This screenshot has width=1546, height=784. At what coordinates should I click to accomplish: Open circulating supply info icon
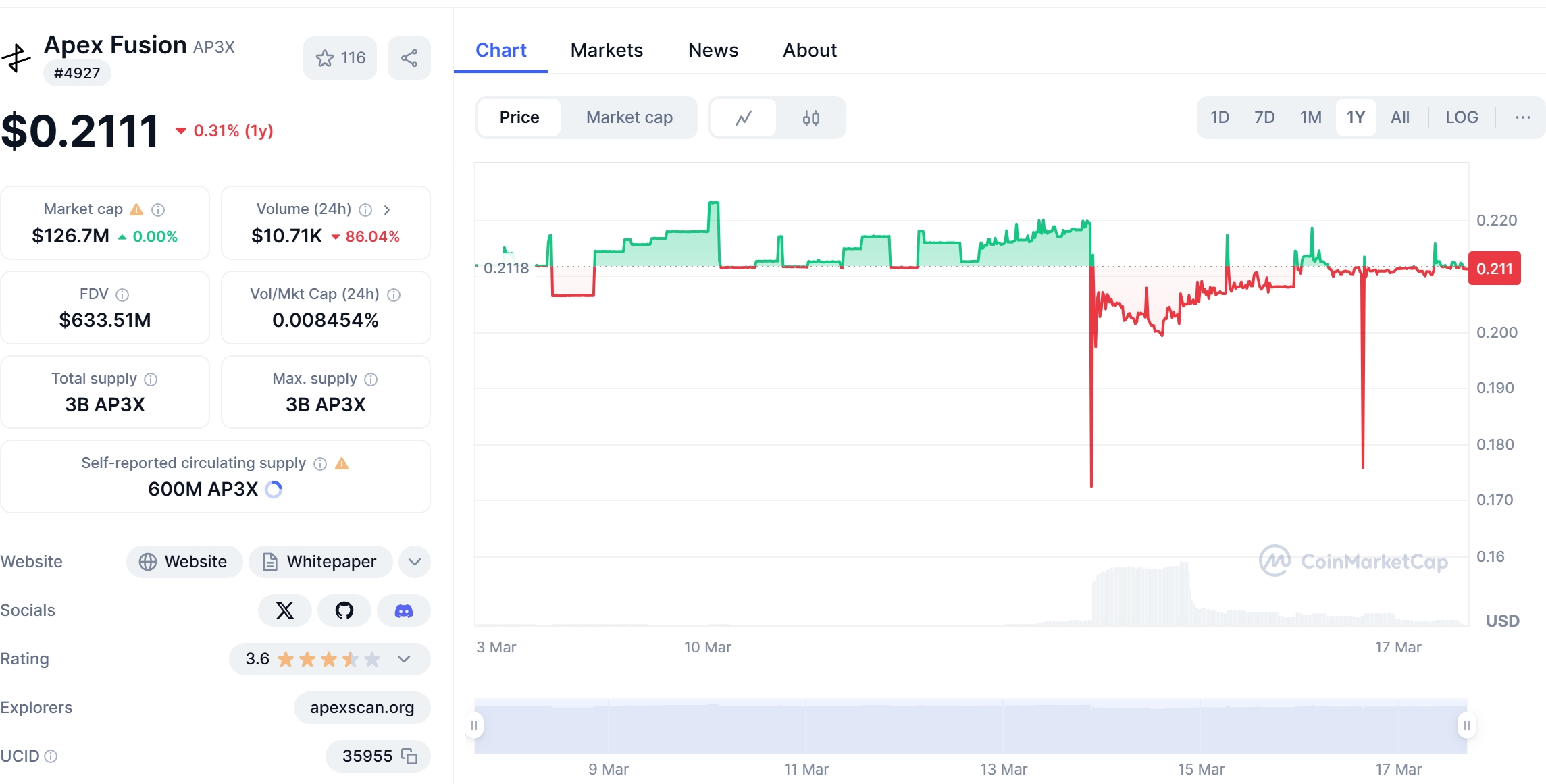[x=320, y=464]
